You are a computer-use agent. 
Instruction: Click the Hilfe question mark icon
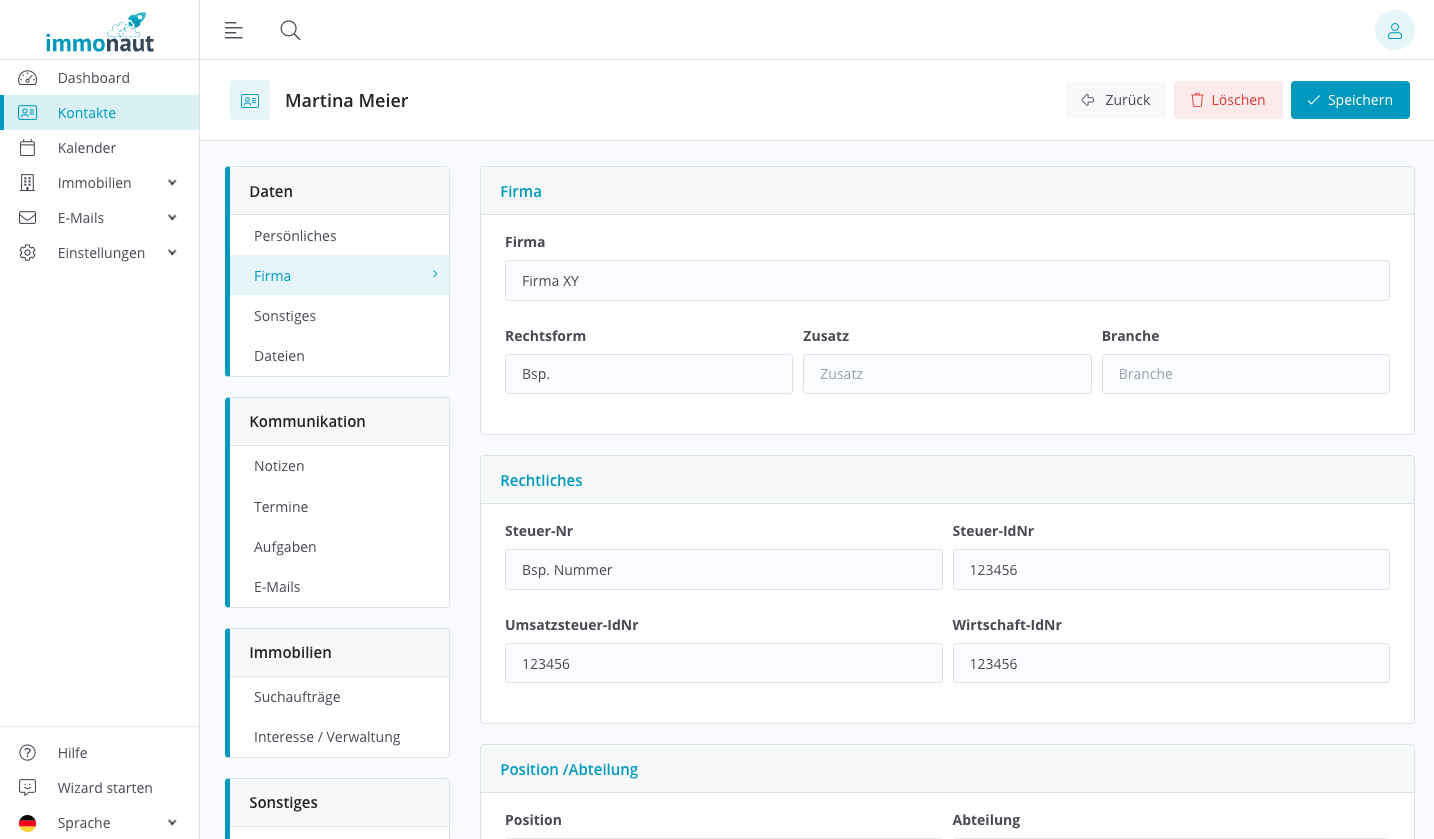click(x=28, y=753)
